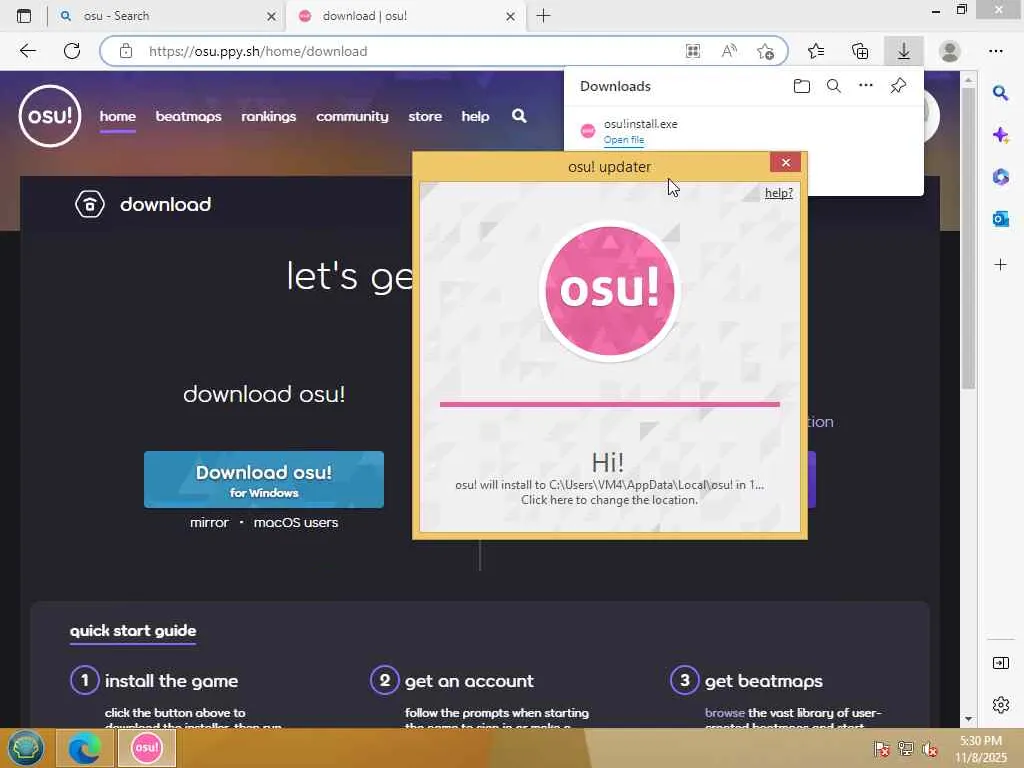Viewport: 1024px width, 768px height.
Task: Hide the sidebar with panel icon
Action: [x=1000, y=664]
